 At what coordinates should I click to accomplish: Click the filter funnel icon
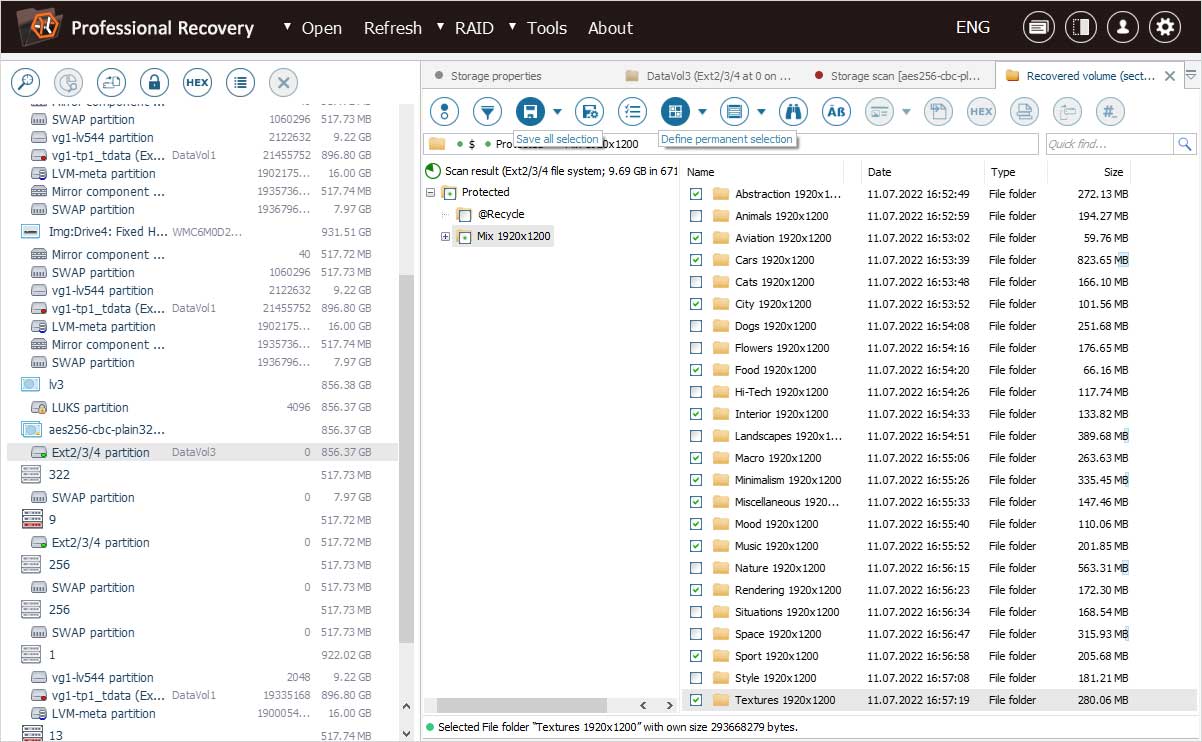click(x=487, y=111)
